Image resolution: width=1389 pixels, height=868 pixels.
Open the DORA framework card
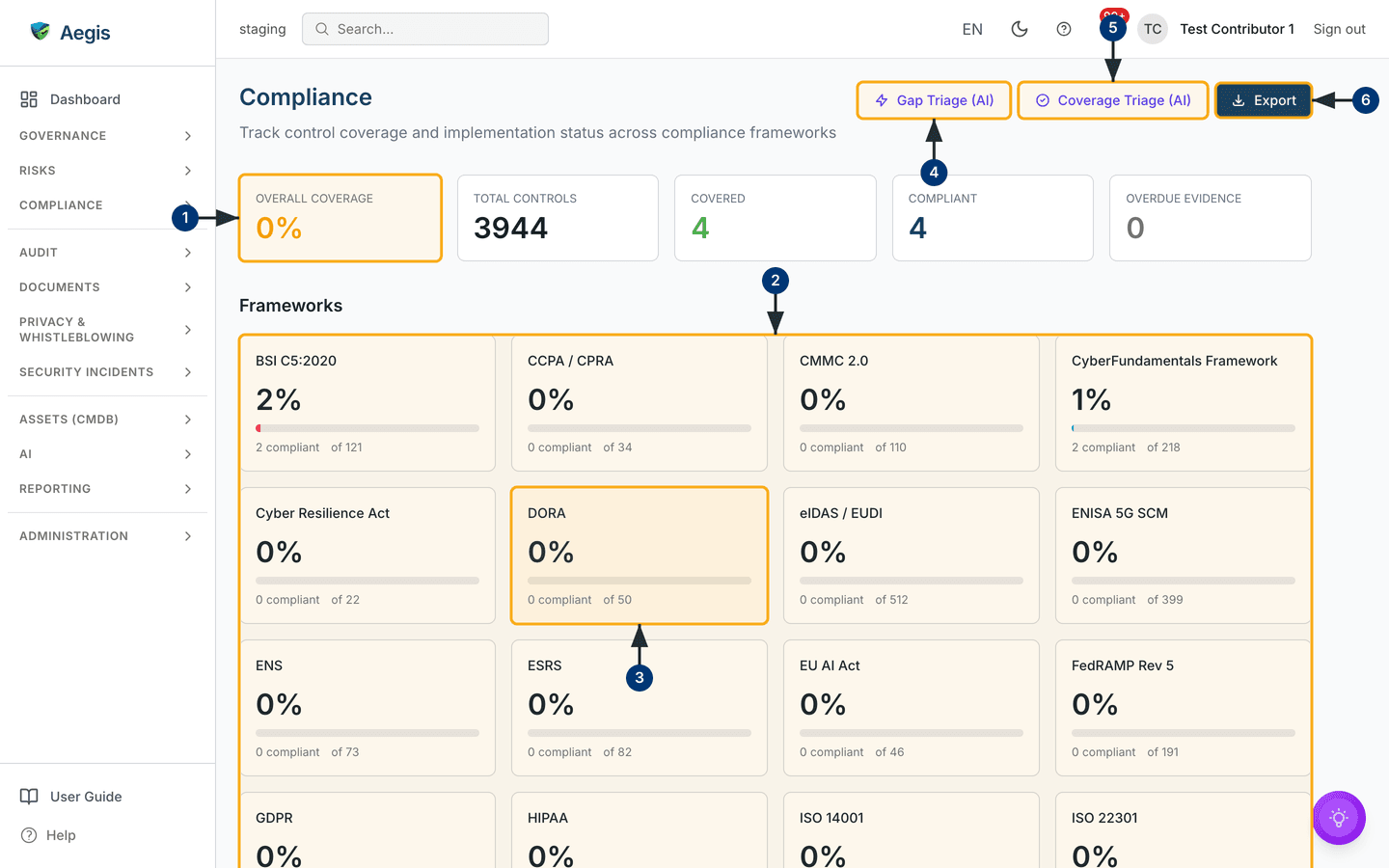(x=640, y=556)
